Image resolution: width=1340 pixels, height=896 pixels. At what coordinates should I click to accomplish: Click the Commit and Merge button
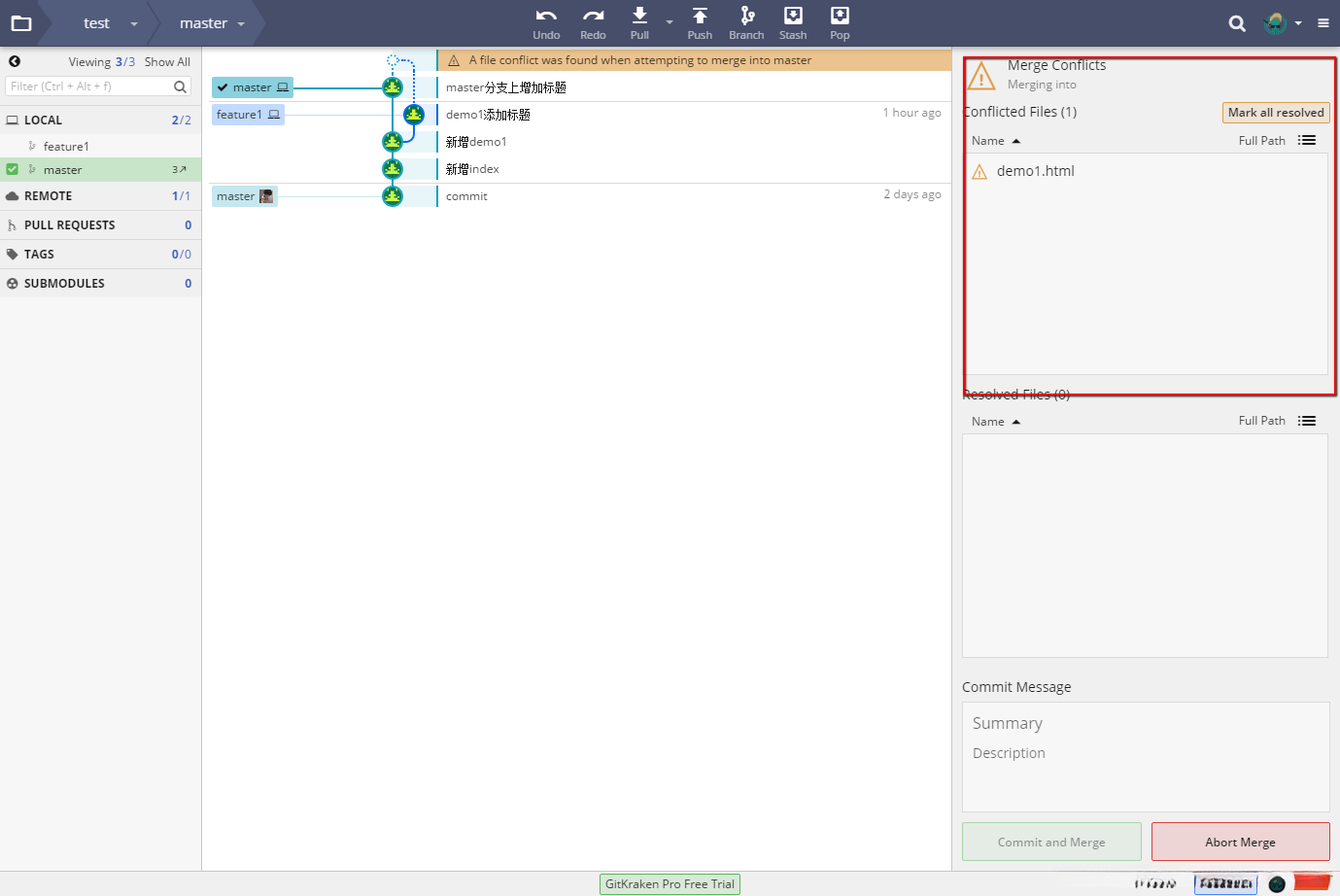click(x=1051, y=842)
